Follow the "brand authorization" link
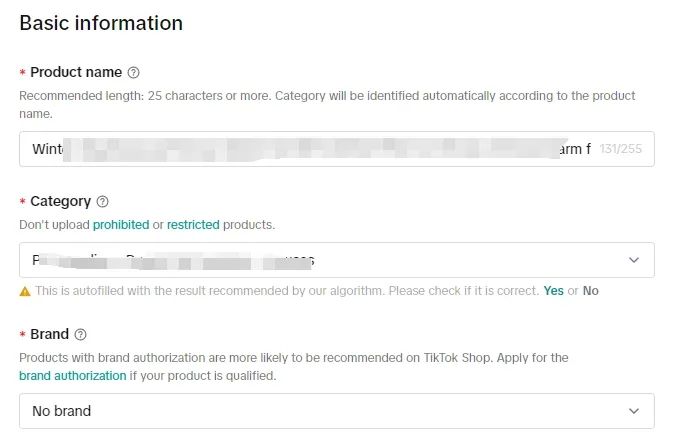Screen dimensions: 673x445 (x=73, y=376)
